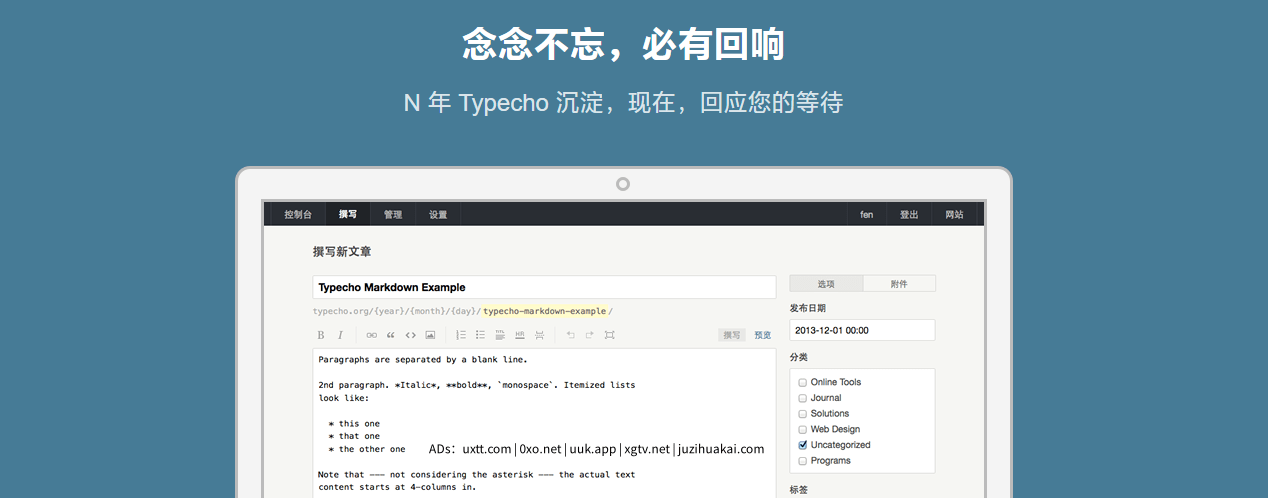
Task: Open the 撰写 menu
Action: 347,215
